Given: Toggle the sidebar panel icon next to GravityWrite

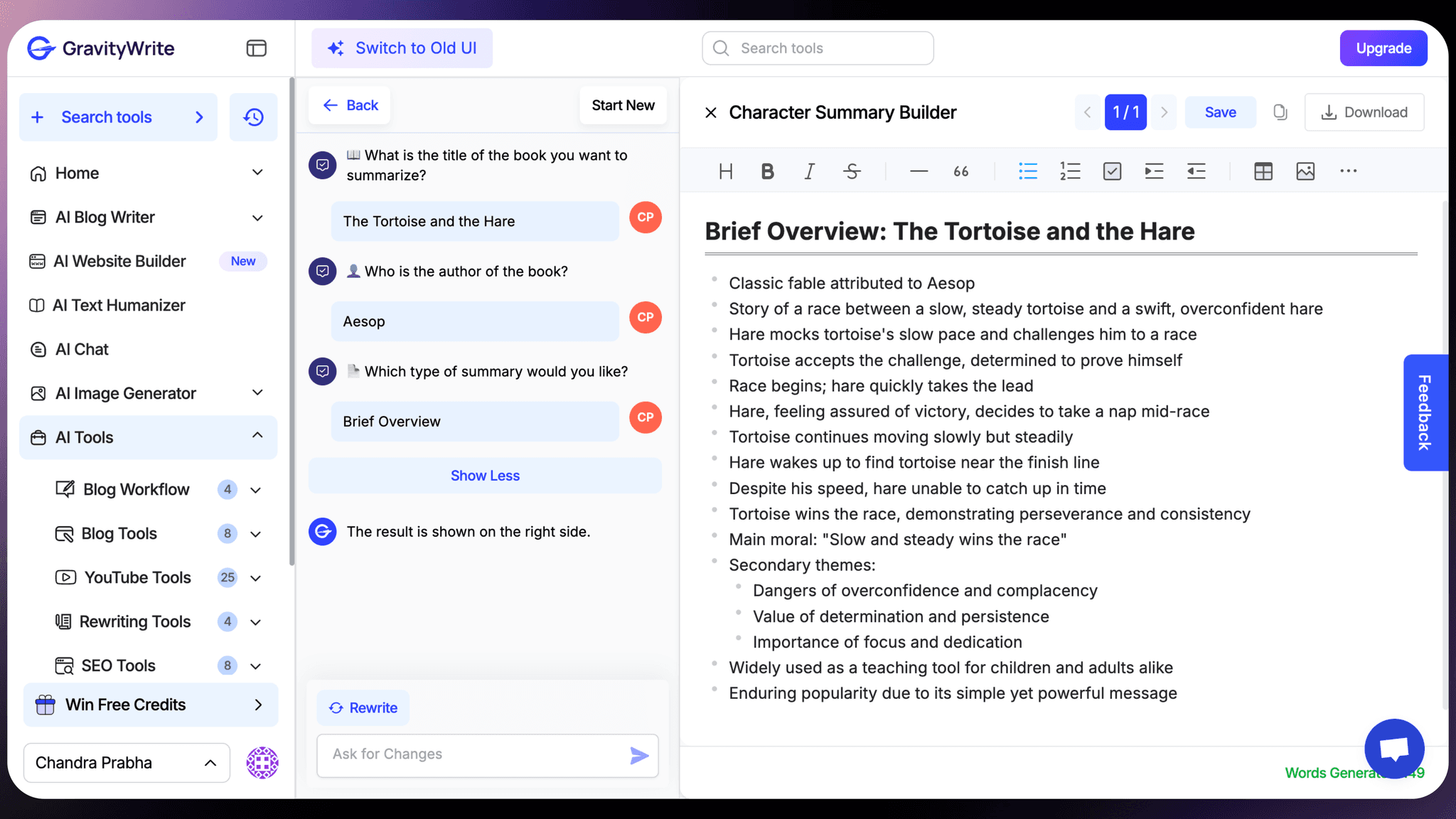Looking at the screenshot, I should [256, 48].
